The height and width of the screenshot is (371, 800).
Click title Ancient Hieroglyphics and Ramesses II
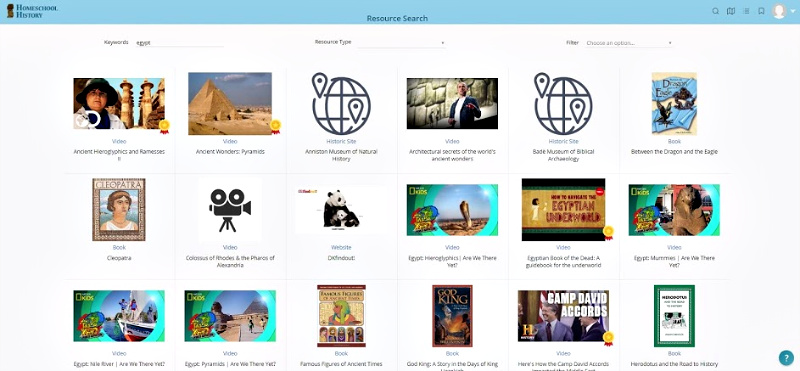[x=119, y=155]
